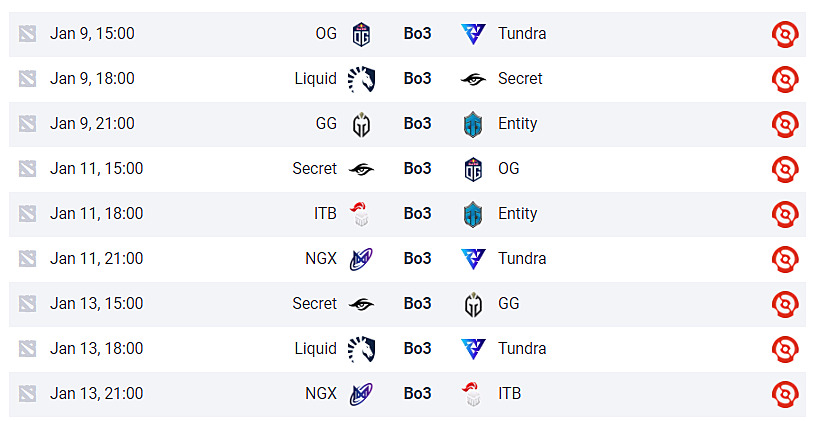This screenshot has width=822, height=421.
Task: Click Bo3 label of Jan 11 15:00 match
Action: [x=417, y=169]
